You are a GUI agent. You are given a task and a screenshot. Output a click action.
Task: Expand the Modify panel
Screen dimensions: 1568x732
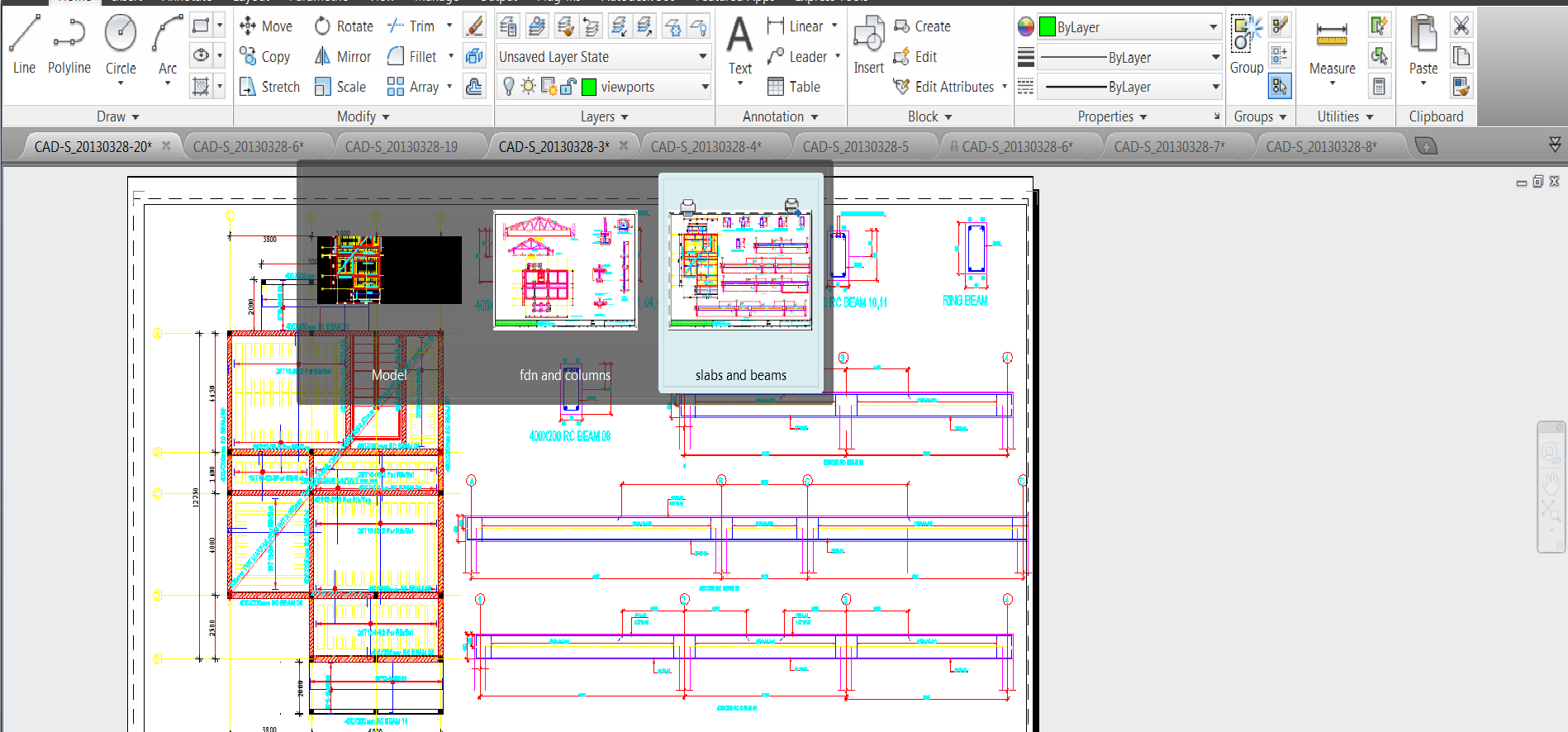[363, 116]
